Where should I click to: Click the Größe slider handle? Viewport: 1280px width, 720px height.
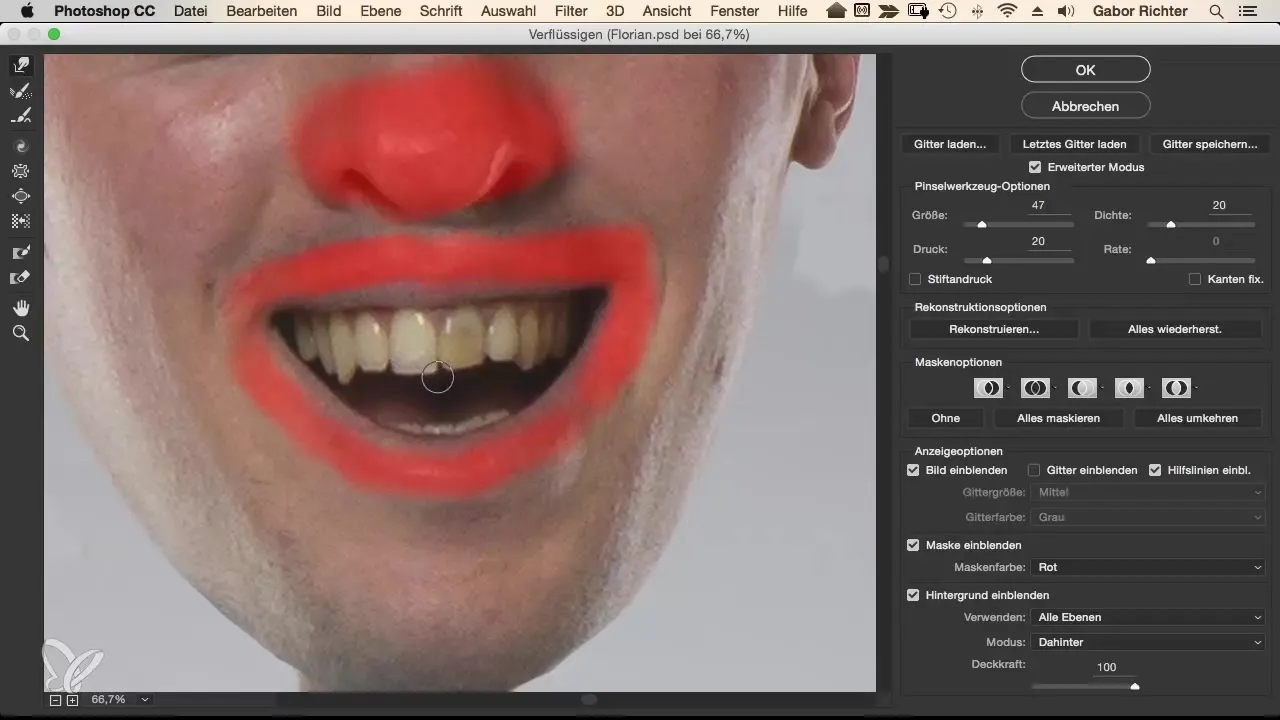click(982, 225)
